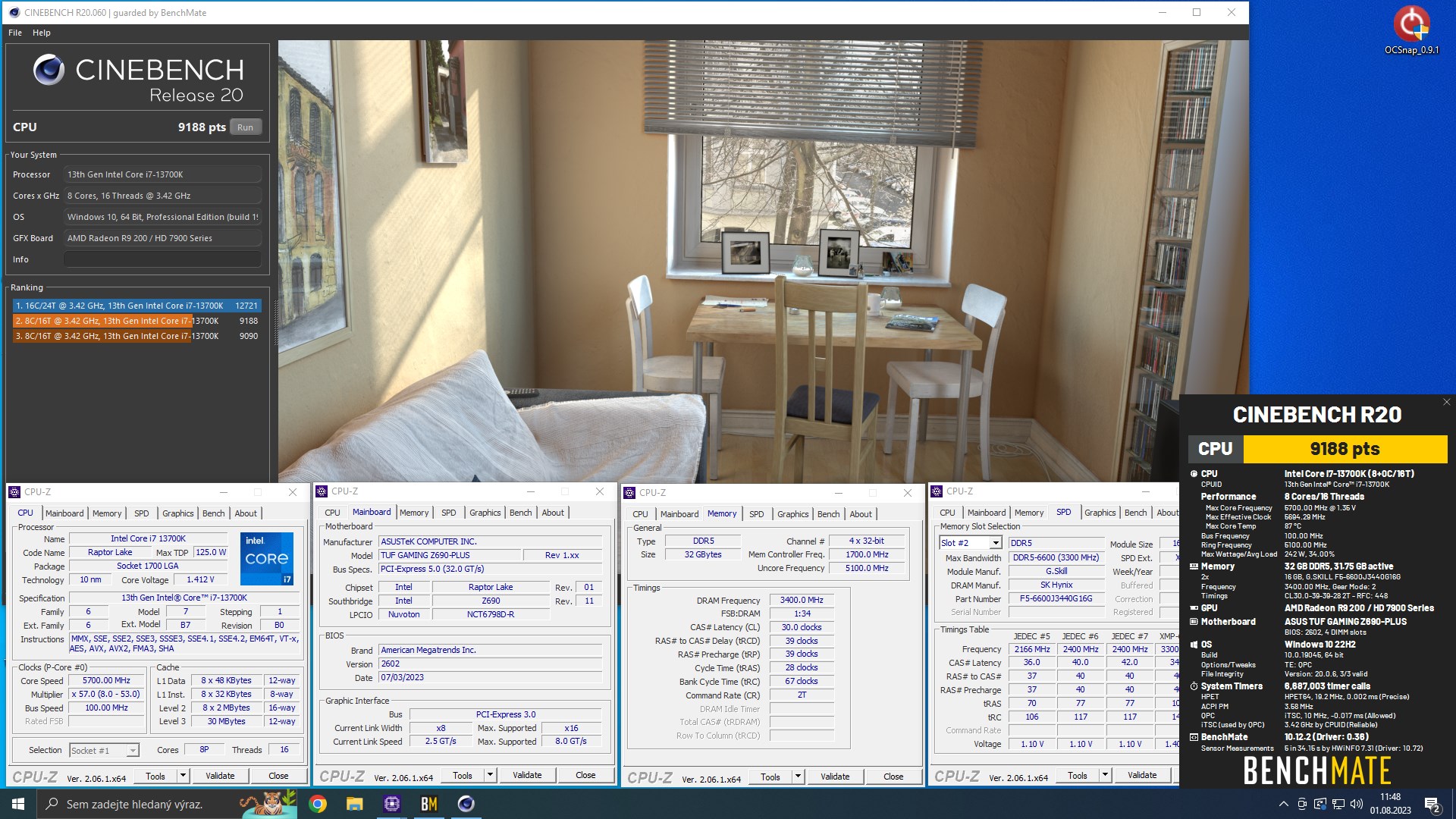Click the Meet Now camera tray icon

pos(1302,804)
